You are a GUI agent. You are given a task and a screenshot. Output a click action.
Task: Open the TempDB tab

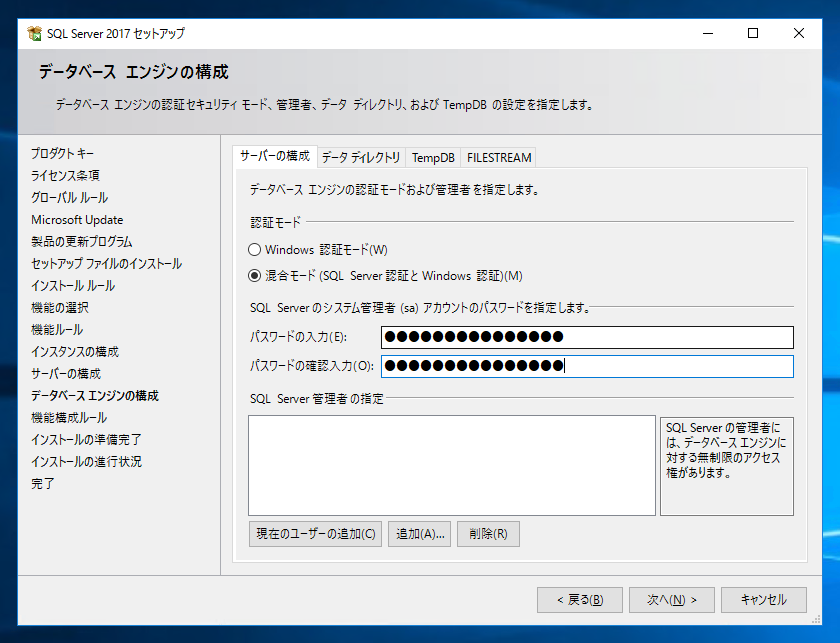click(x=433, y=158)
